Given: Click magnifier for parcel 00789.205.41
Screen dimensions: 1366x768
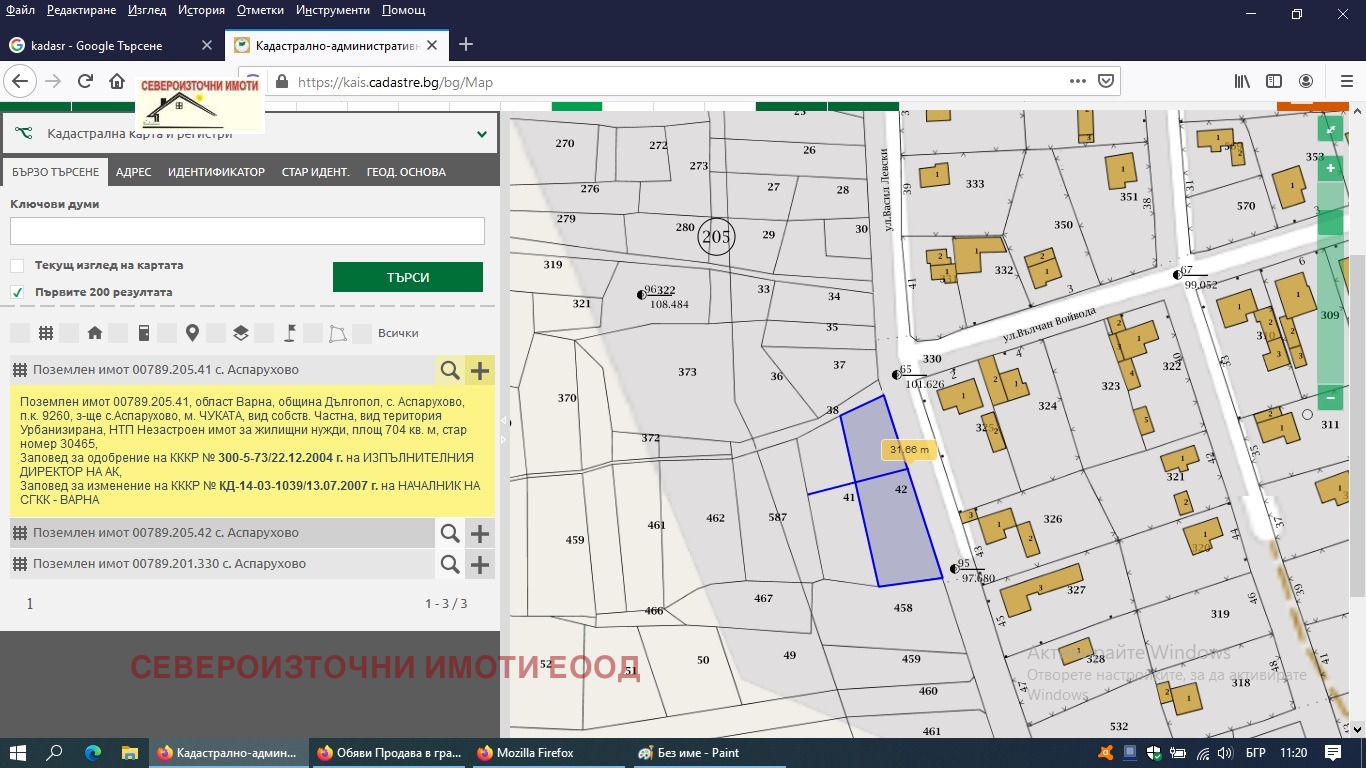Looking at the screenshot, I should coord(450,370).
